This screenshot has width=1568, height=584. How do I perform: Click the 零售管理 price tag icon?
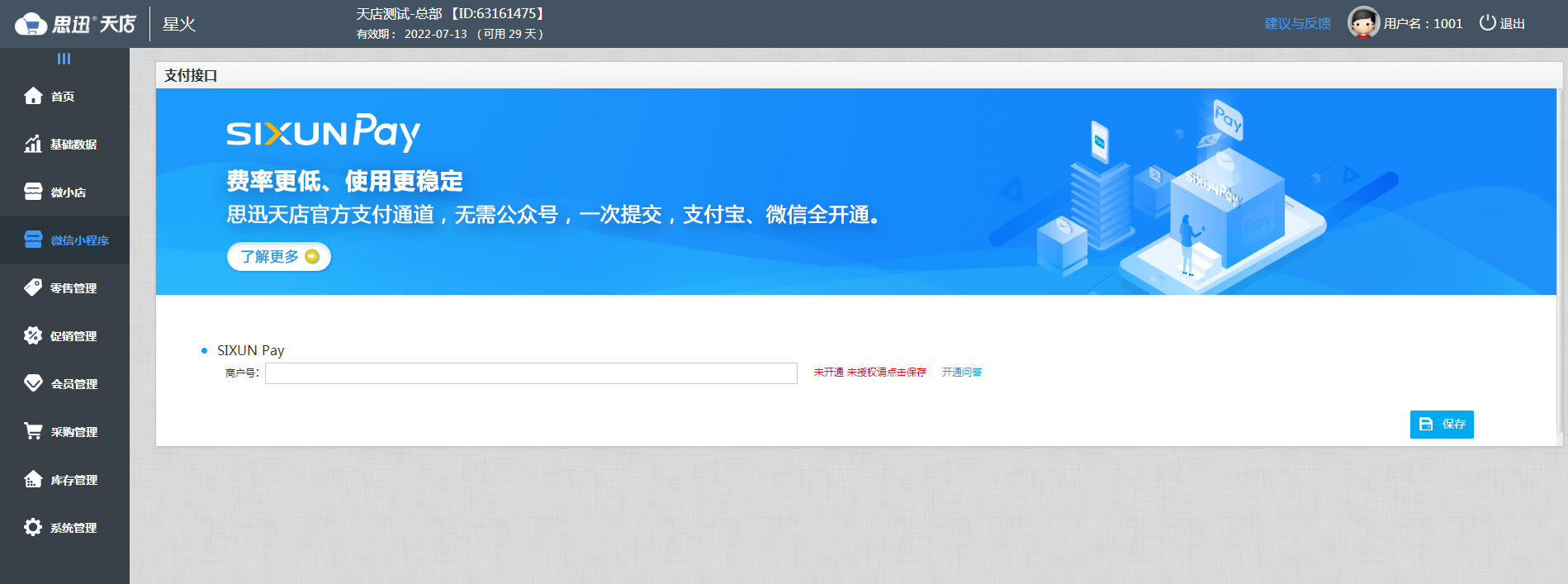tap(33, 287)
